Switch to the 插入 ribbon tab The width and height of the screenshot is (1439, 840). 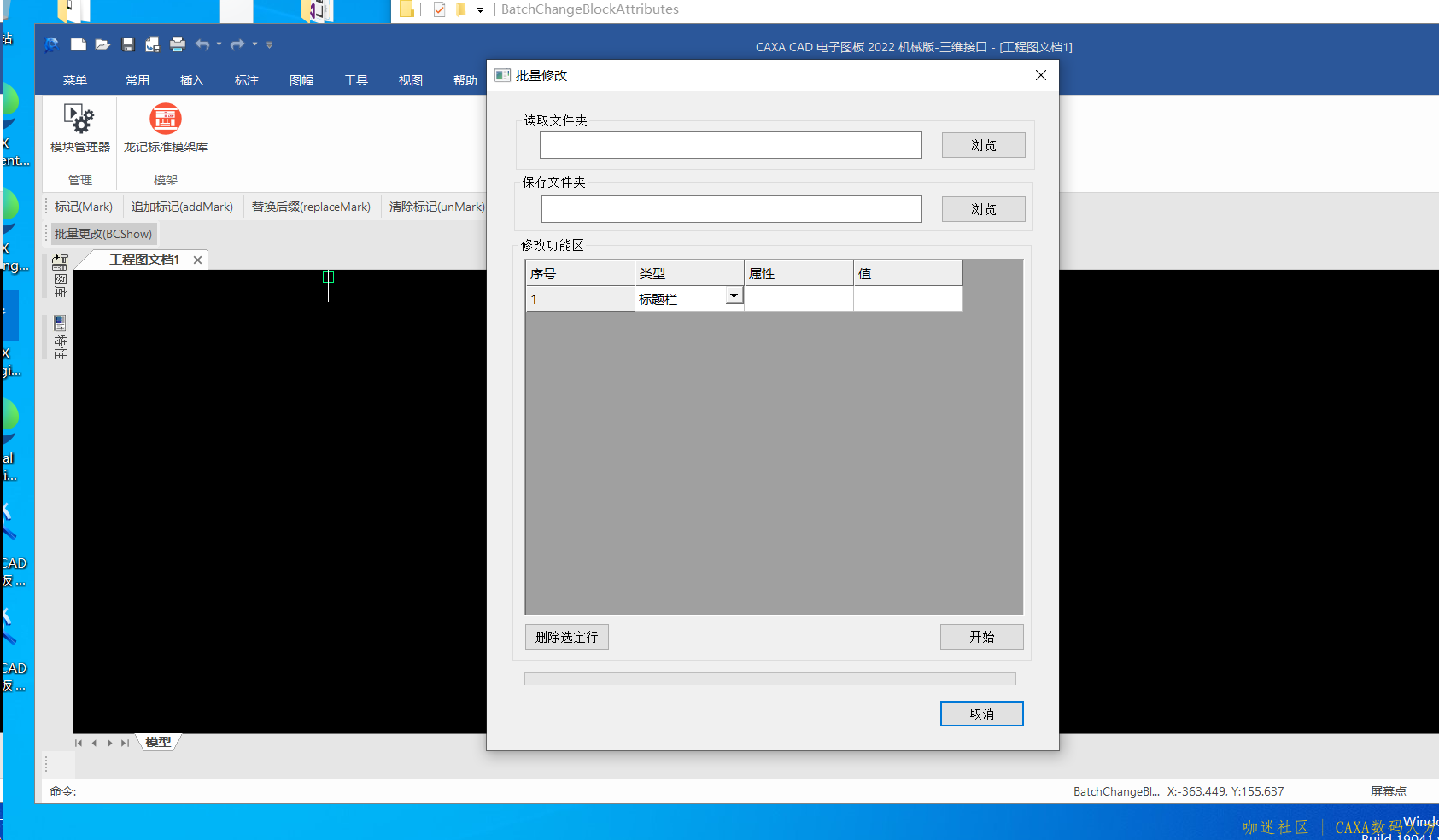192,80
